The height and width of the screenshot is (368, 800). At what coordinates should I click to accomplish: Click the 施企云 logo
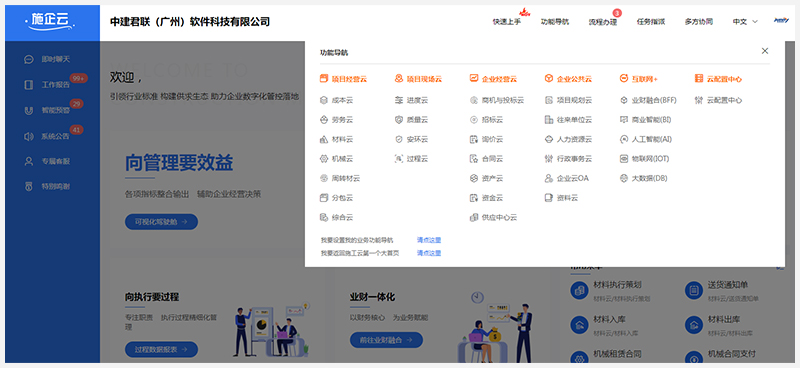tap(51, 21)
